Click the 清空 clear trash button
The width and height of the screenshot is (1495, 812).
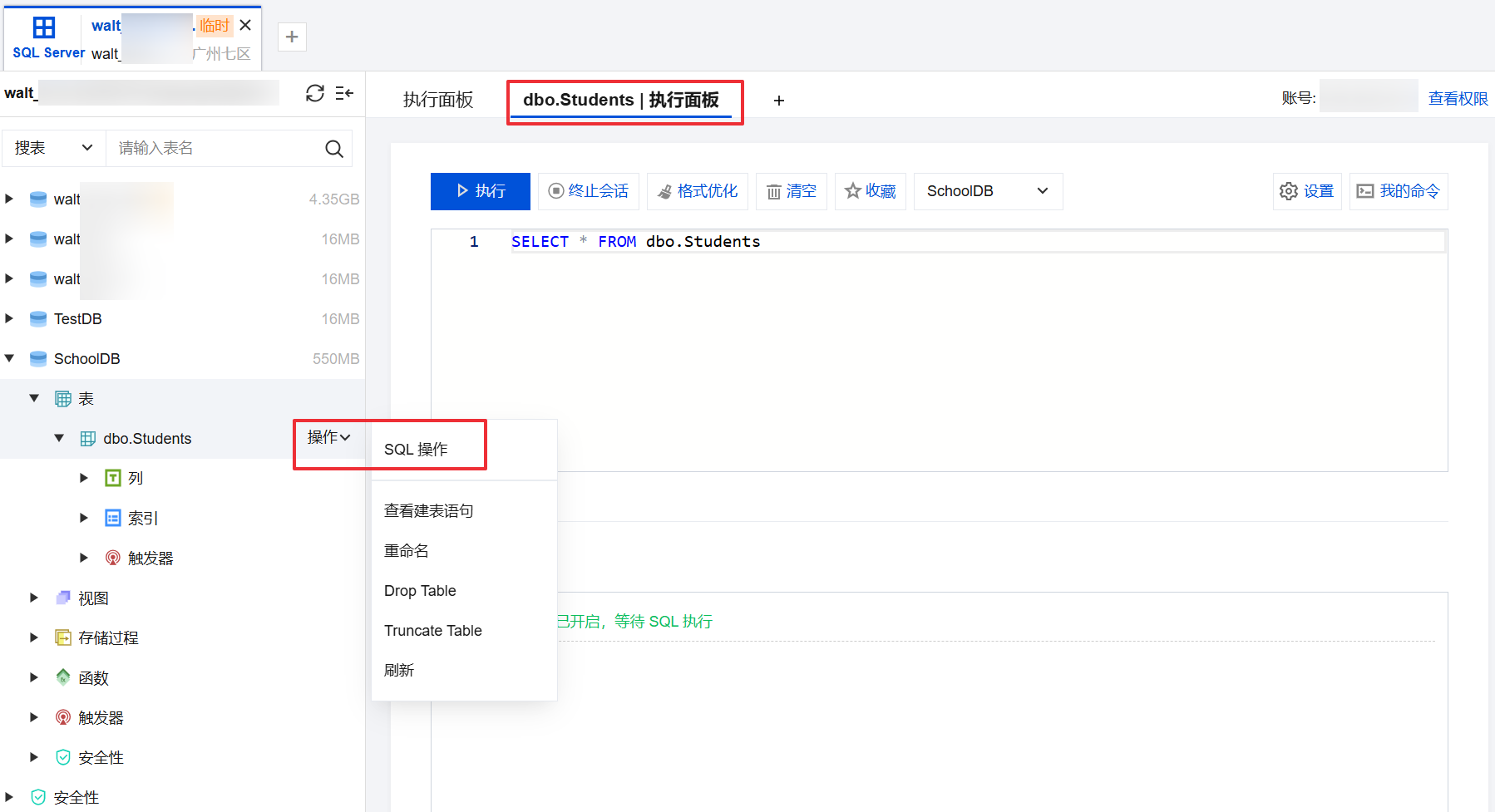(x=791, y=191)
